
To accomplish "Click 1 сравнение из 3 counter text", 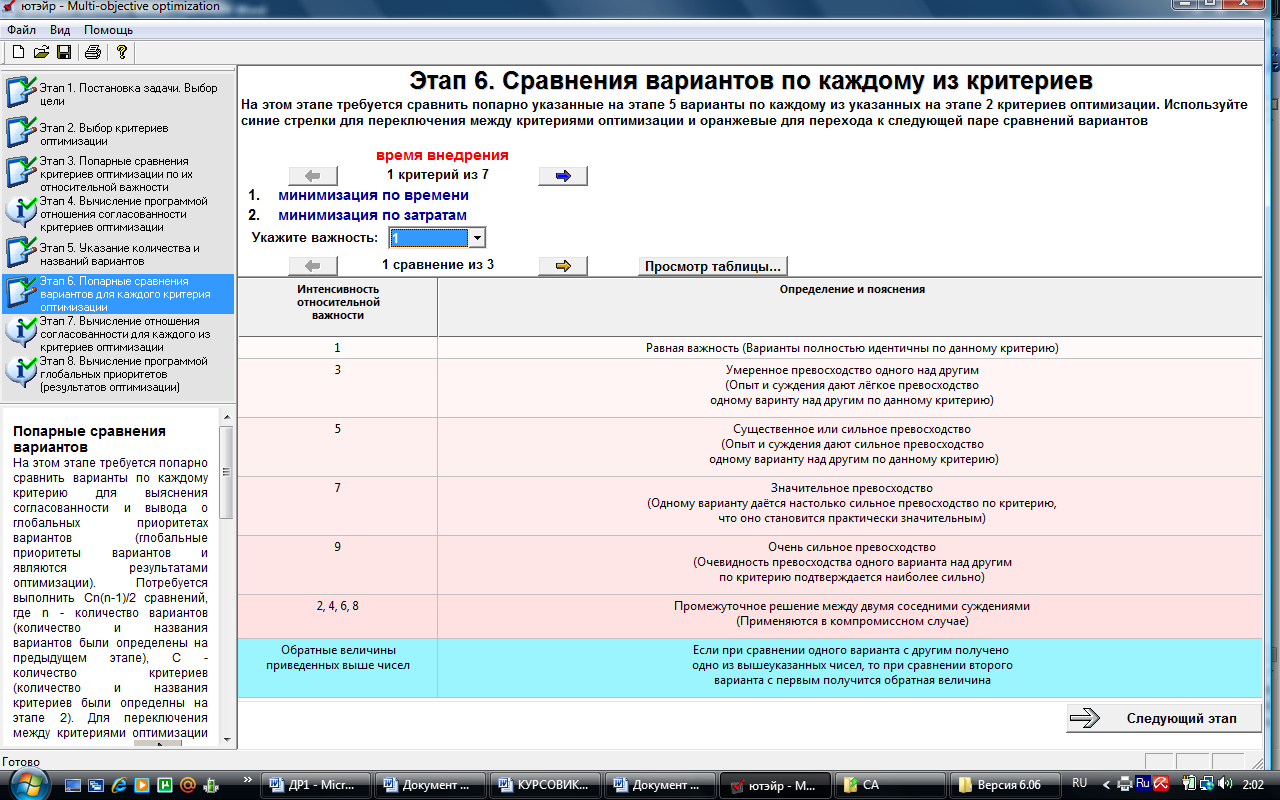I will (x=438, y=265).
